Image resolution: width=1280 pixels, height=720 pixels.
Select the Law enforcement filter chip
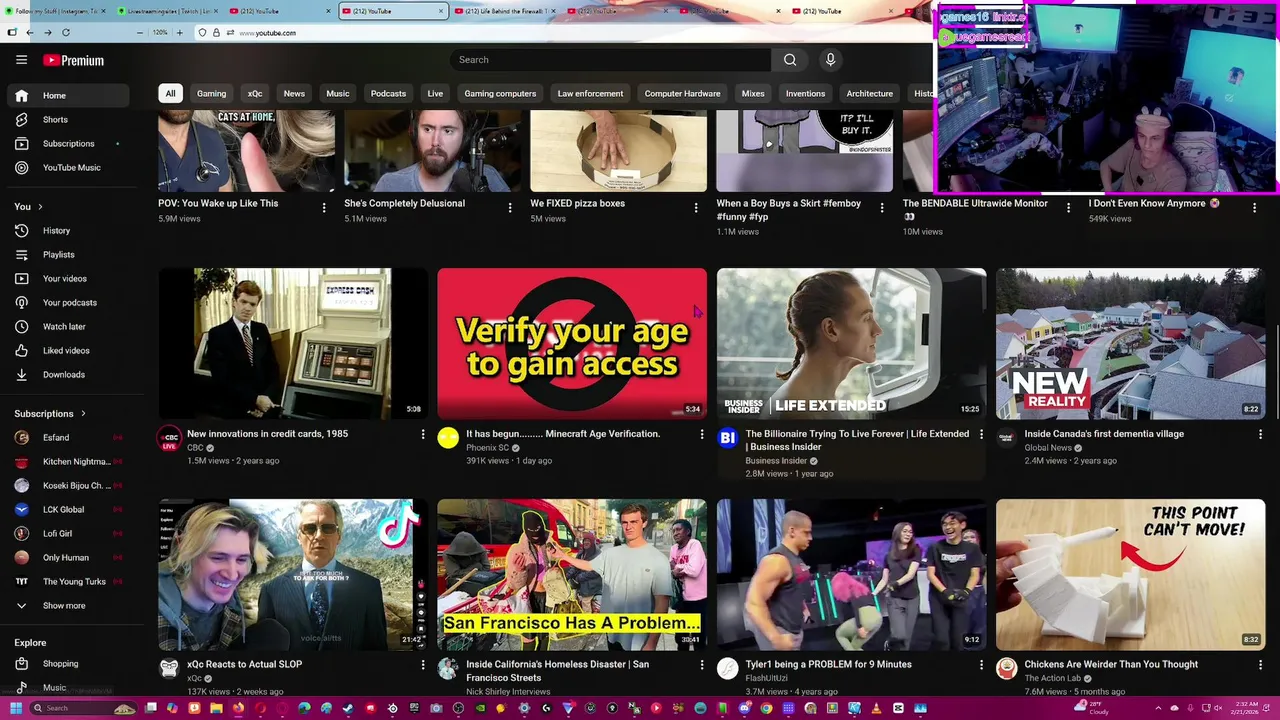pyautogui.click(x=590, y=93)
